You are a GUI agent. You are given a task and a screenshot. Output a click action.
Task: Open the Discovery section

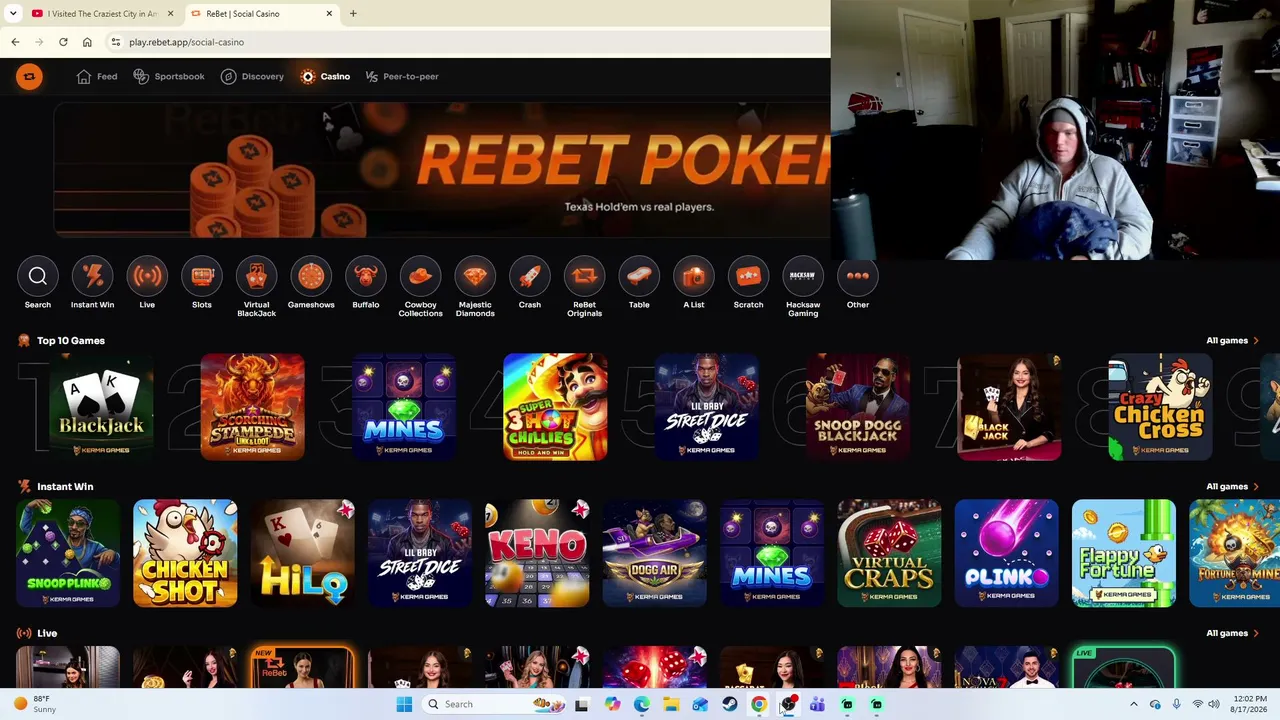[x=252, y=76]
